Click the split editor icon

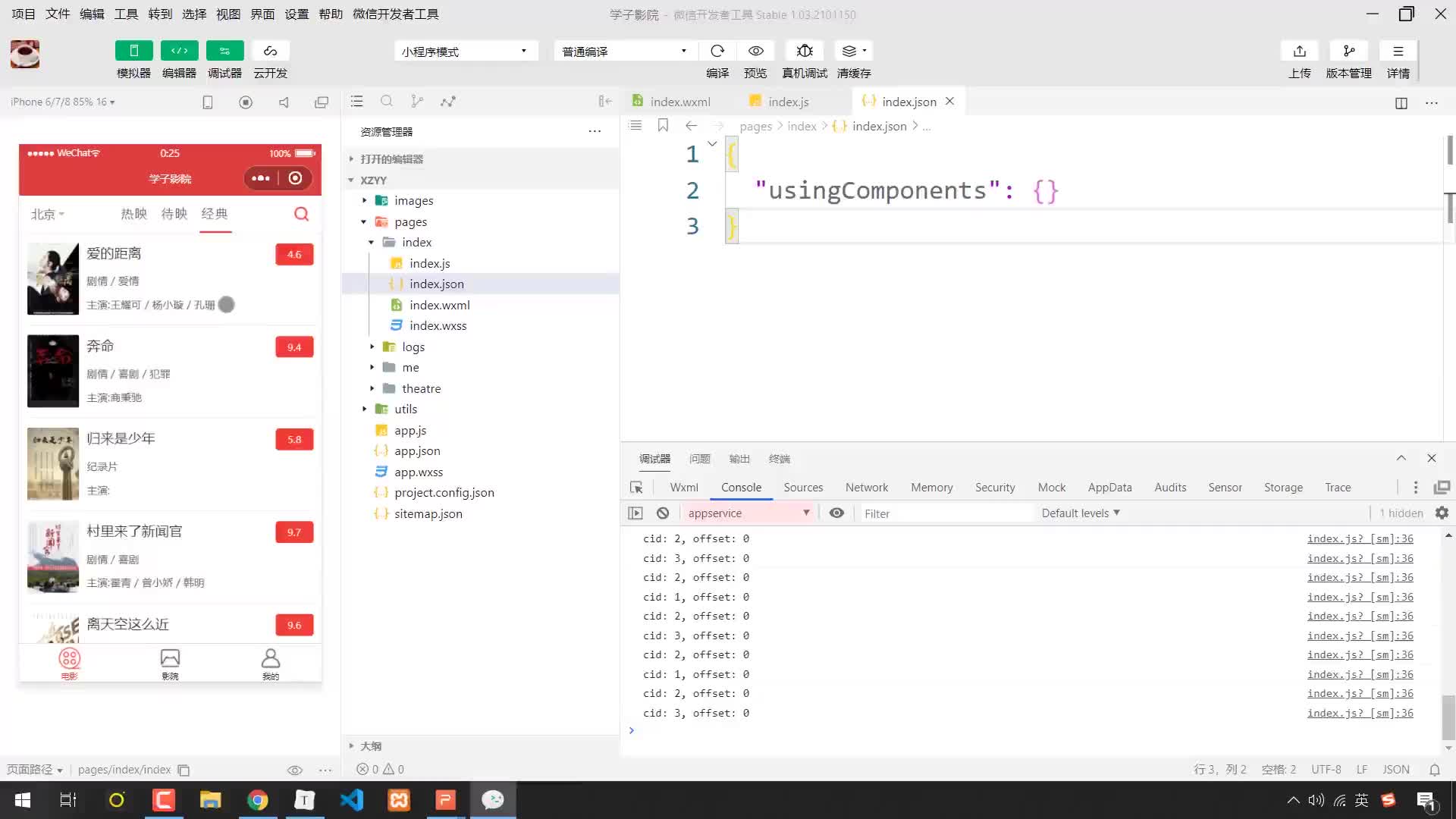(x=1401, y=102)
